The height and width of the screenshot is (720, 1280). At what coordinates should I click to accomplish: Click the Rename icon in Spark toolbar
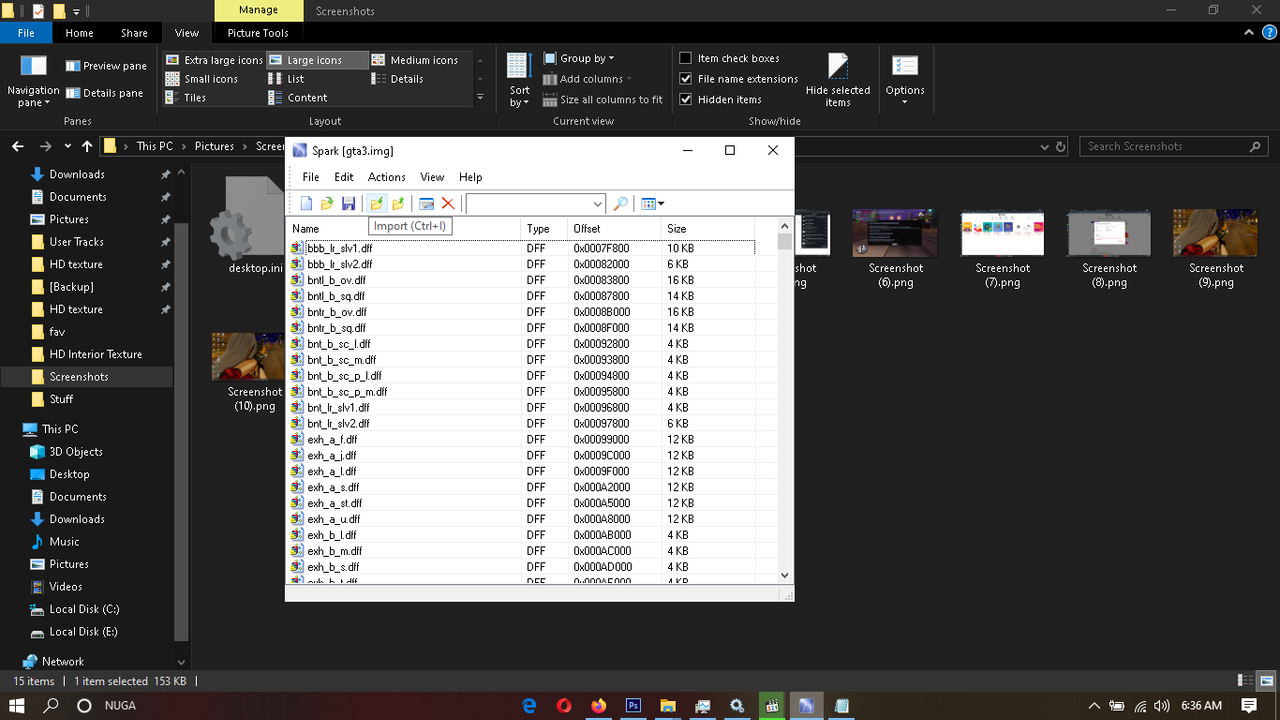coord(427,204)
